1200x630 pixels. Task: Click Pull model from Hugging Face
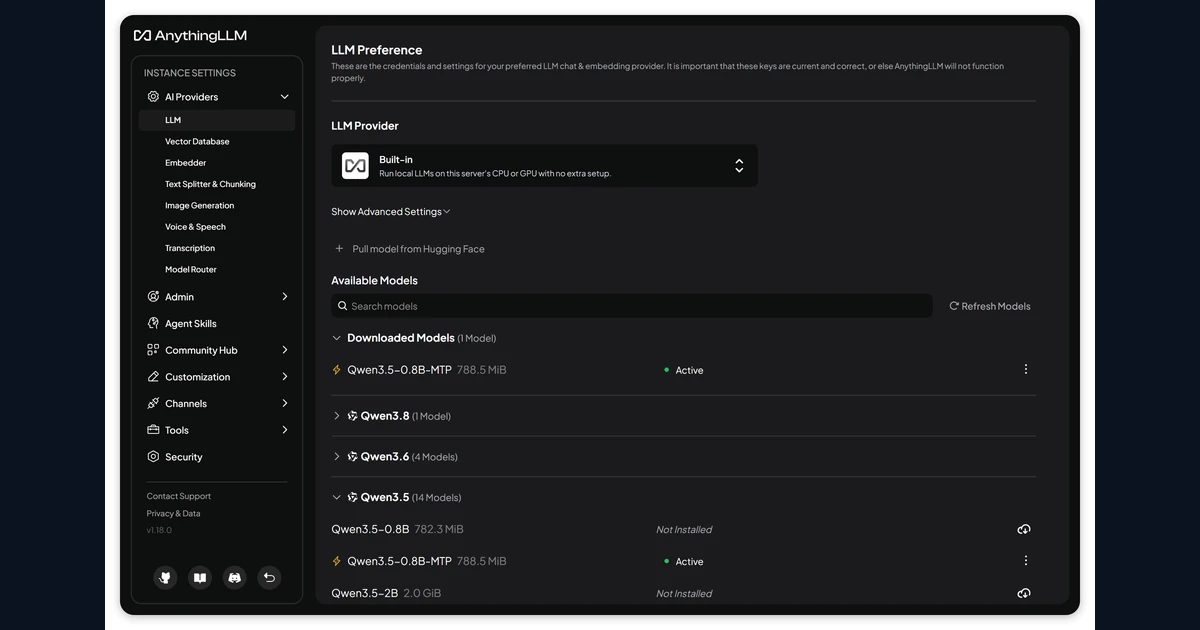tap(409, 249)
